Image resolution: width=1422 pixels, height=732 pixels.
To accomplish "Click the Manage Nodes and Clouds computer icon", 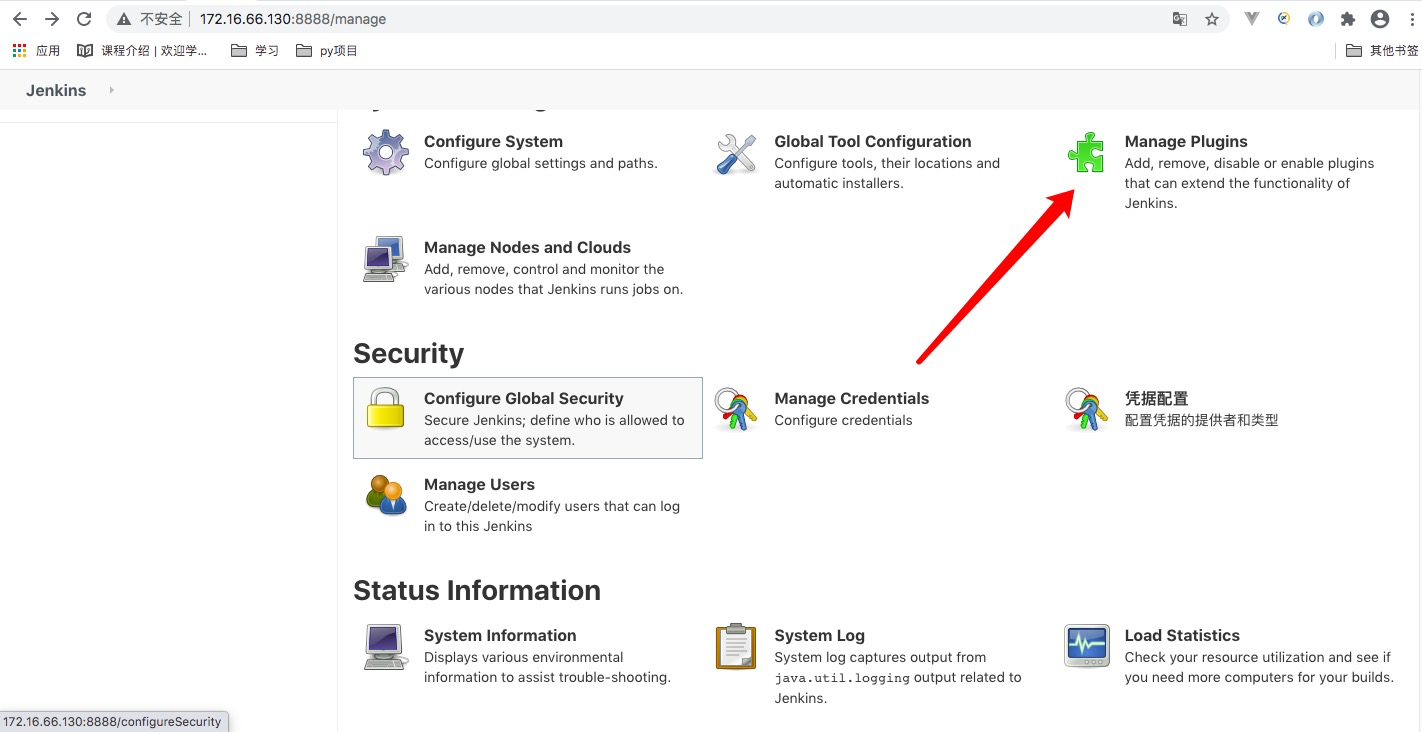I will [385, 259].
